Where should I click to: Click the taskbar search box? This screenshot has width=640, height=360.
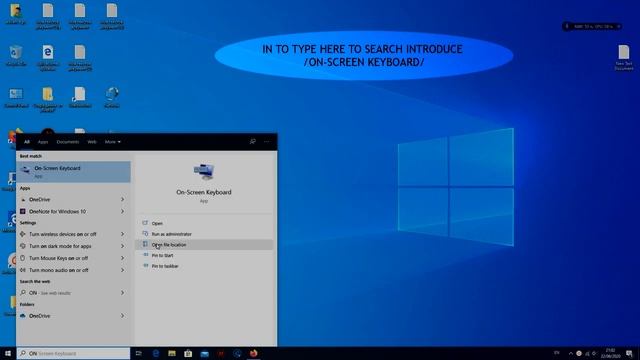pos(73,353)
